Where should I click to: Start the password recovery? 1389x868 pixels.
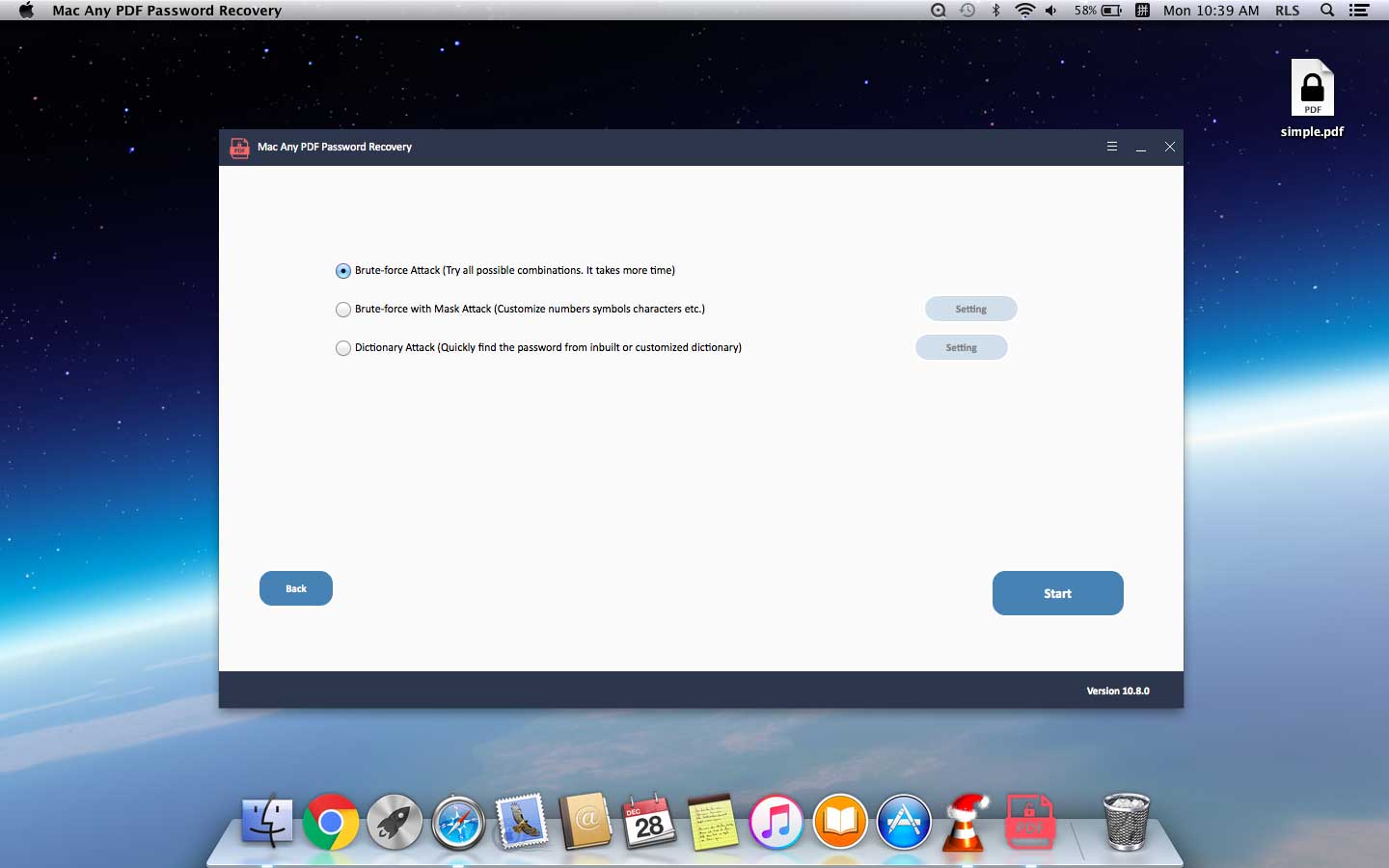[x=1057, y=593]
